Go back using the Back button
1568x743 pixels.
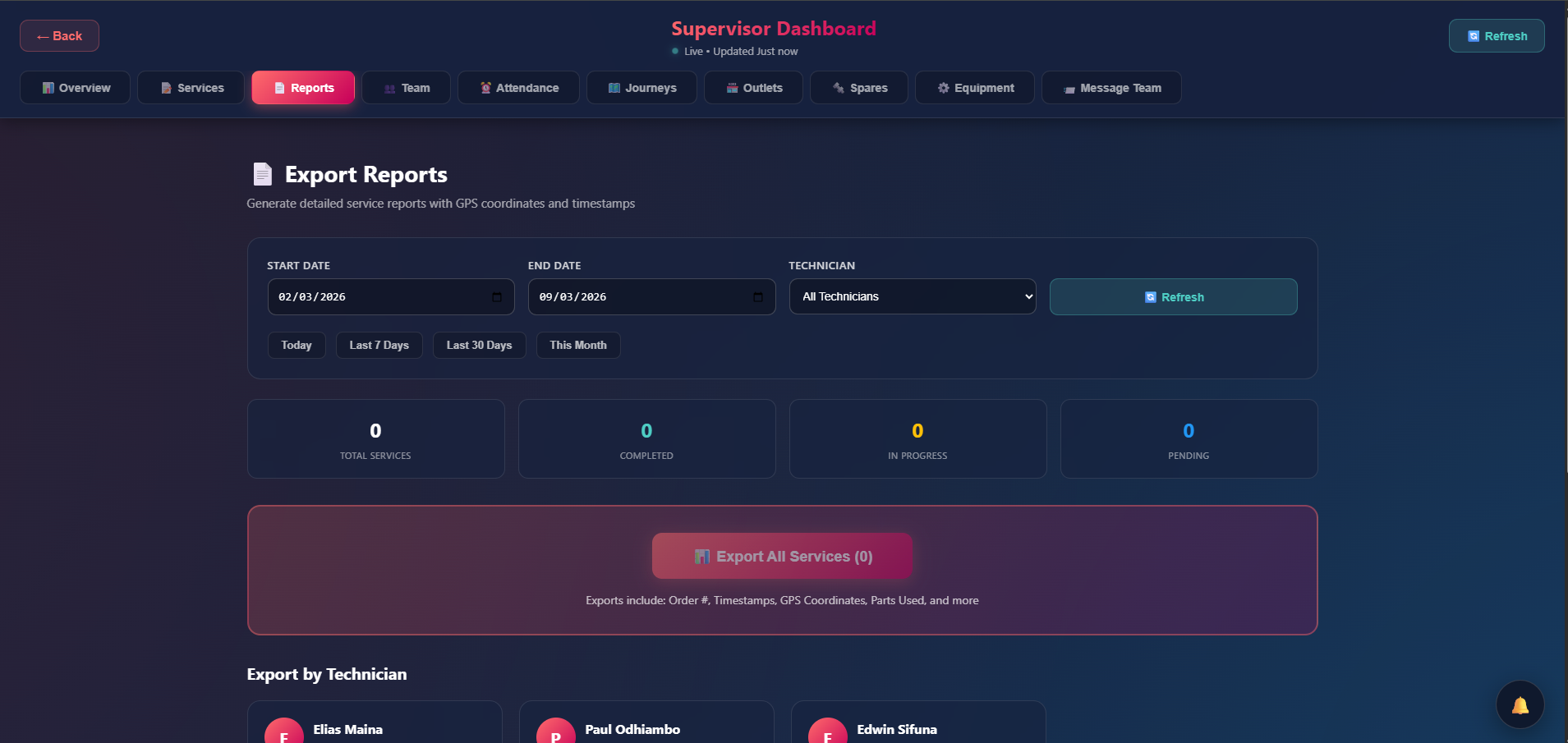(x=59, y=36)
